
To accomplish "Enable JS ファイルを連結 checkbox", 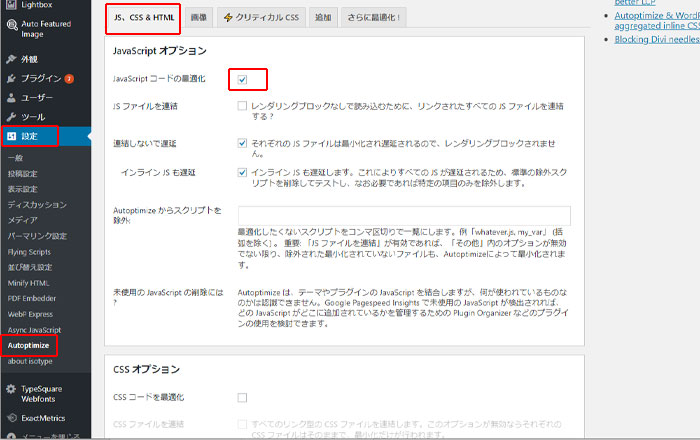I will (242, 106).
